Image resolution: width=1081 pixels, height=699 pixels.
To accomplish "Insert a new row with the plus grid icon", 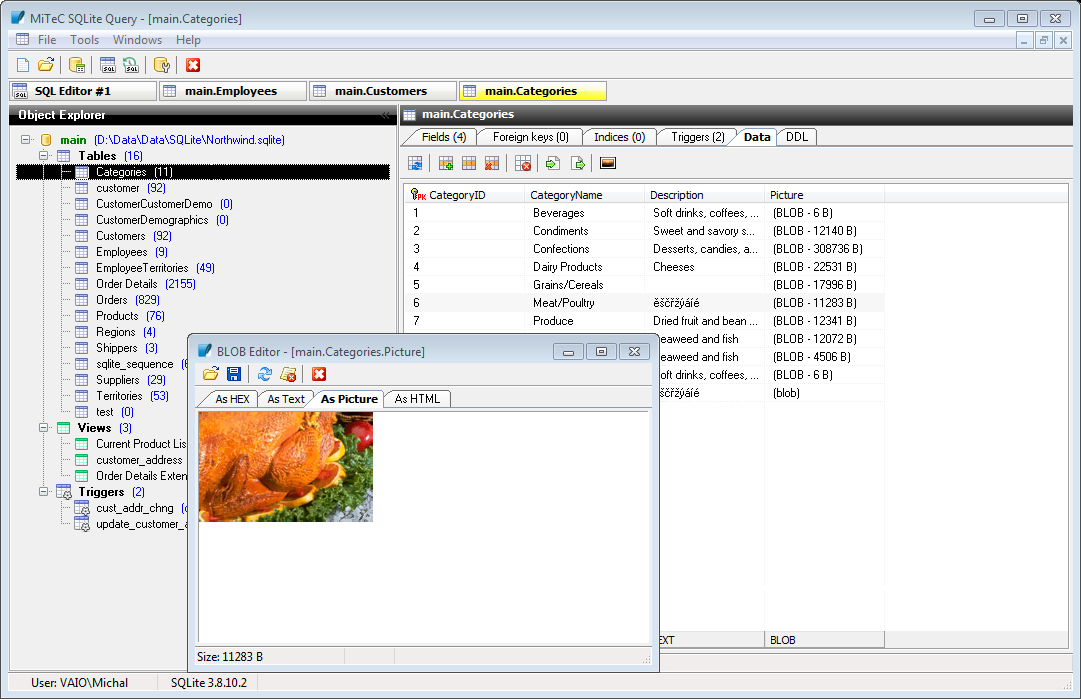I will coord(446,163).
